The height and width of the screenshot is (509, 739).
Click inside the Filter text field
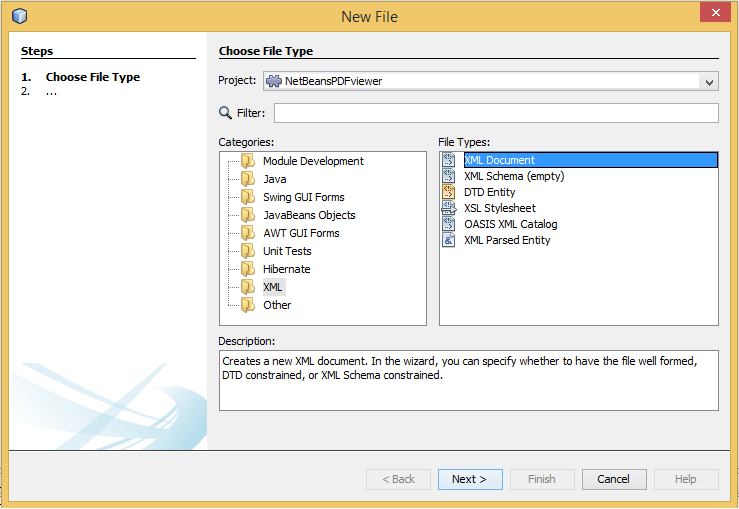click(489, 113)
